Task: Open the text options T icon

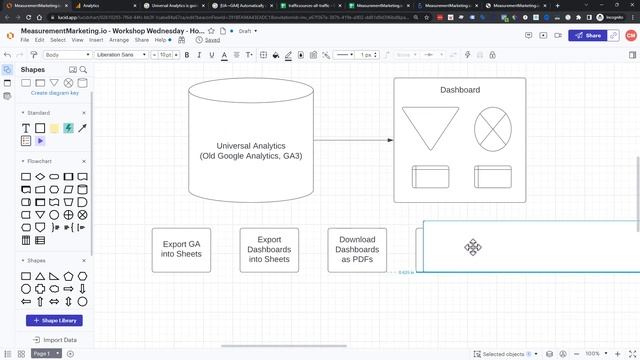Action: tap(249, 55)
